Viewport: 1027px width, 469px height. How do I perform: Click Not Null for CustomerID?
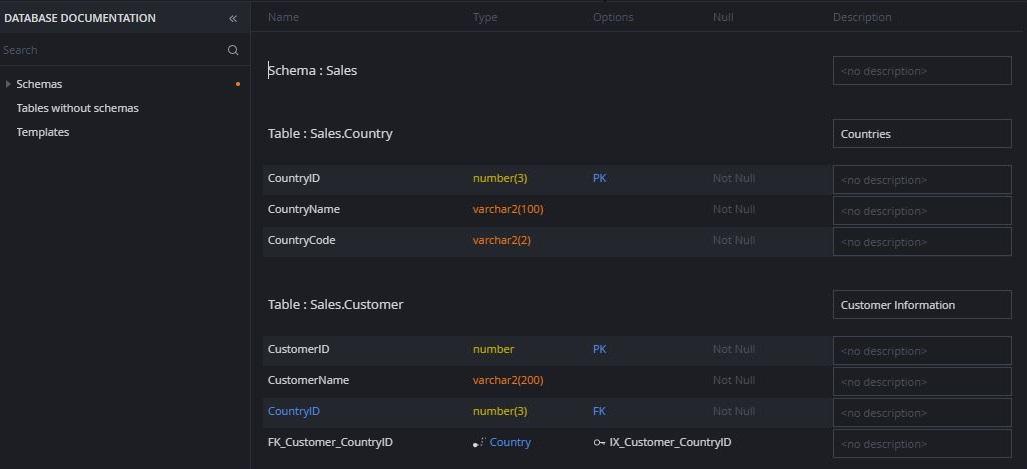(734, 349)
